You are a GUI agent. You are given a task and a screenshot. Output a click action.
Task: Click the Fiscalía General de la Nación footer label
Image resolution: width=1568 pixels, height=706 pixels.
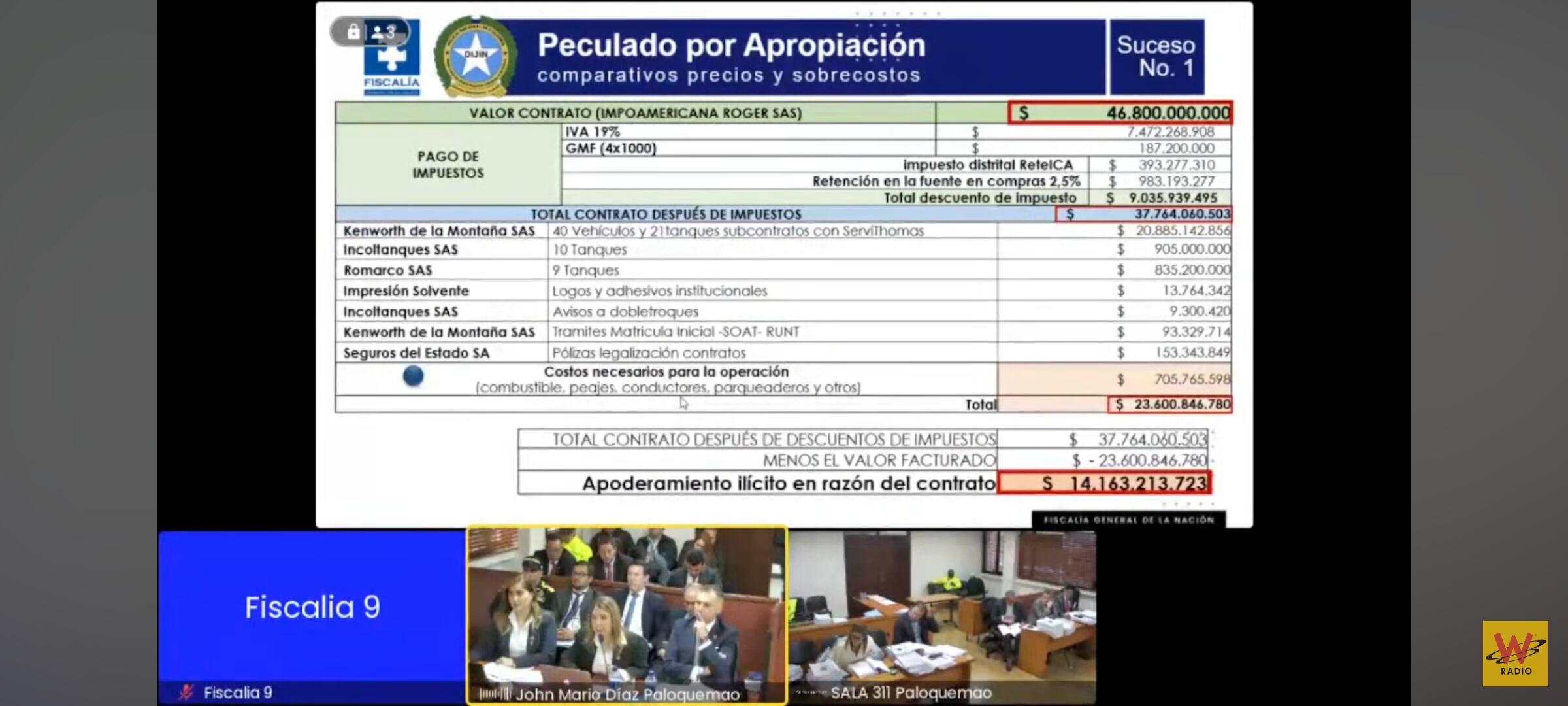coord(1128,520)
